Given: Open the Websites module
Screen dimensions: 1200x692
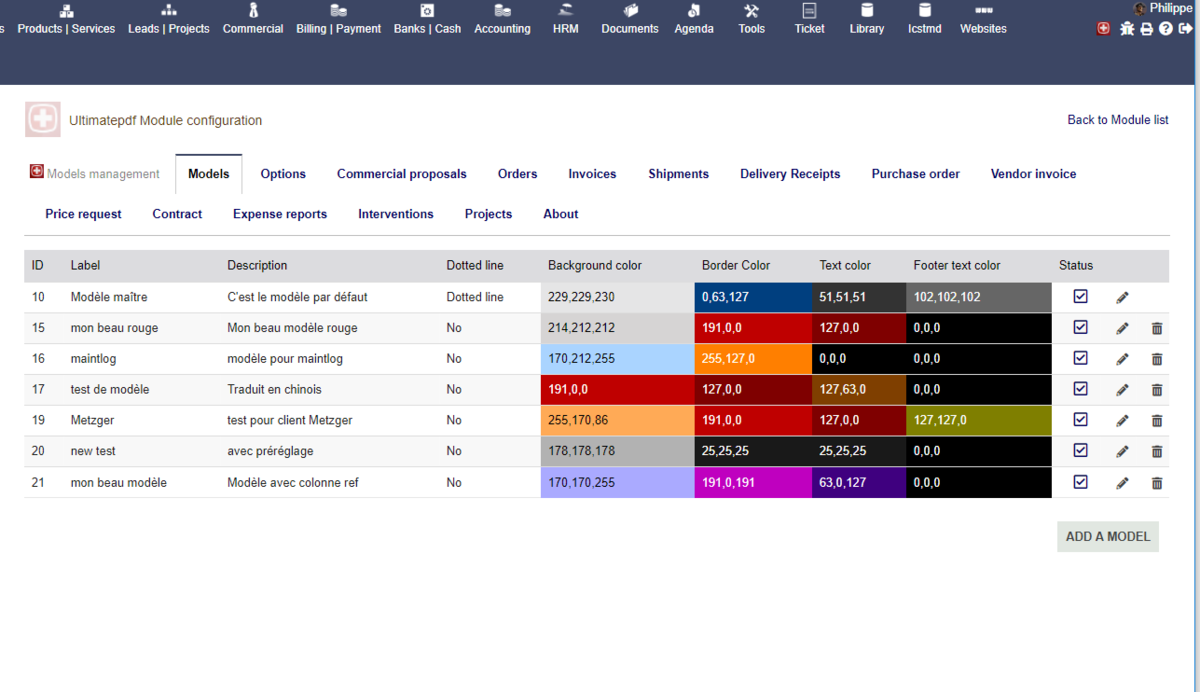Looking at the screenshot, I should (x=983, y=19).
